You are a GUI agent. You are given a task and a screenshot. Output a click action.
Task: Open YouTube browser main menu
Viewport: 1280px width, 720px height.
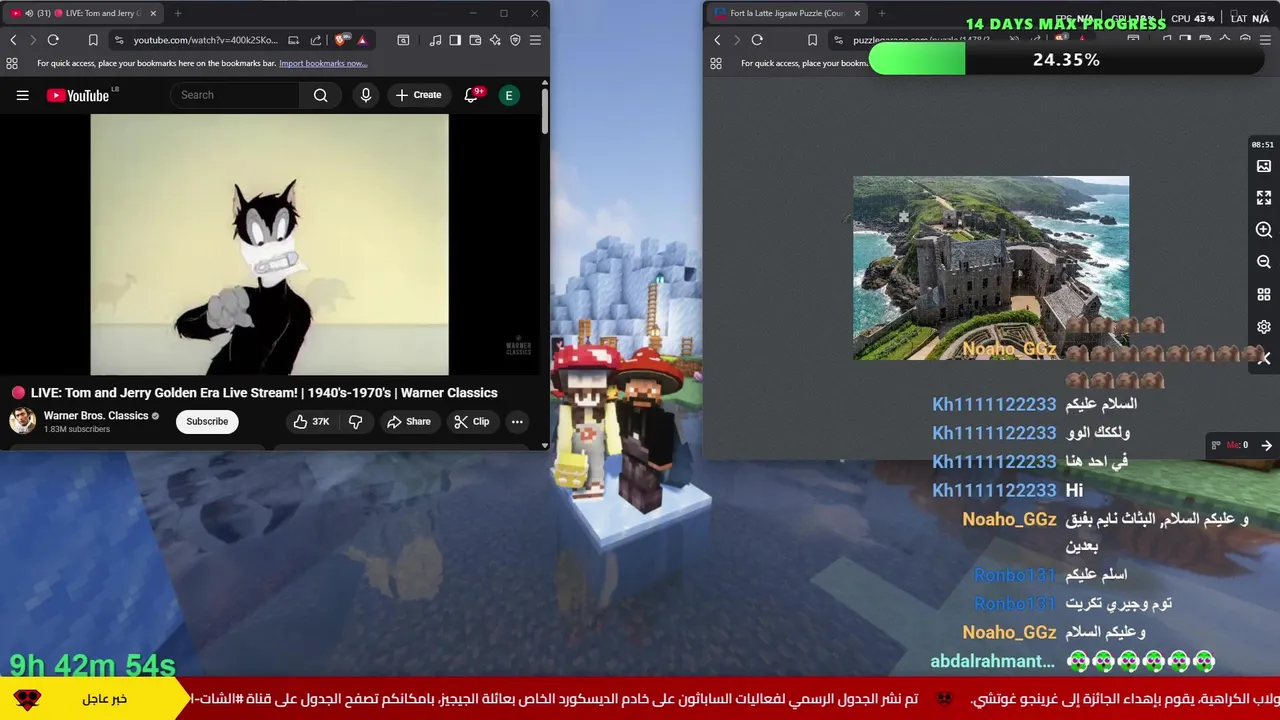pyautogui.click(x=535, y=40)
